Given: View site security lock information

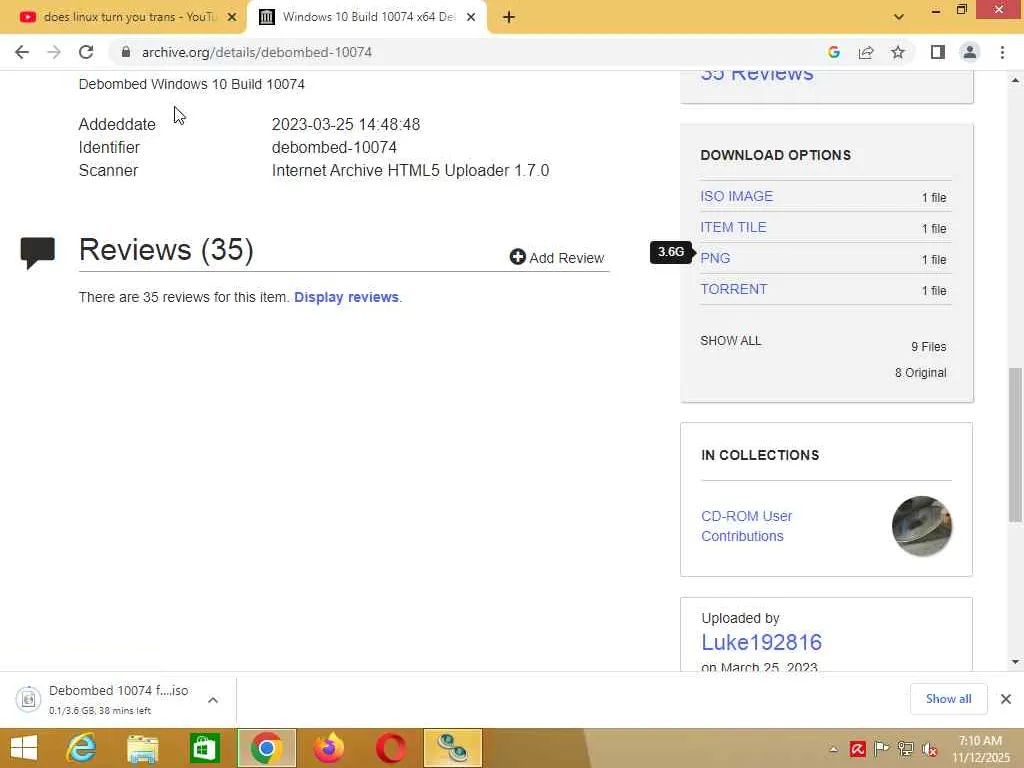Looking at the screenshot, I should [126, 52].
